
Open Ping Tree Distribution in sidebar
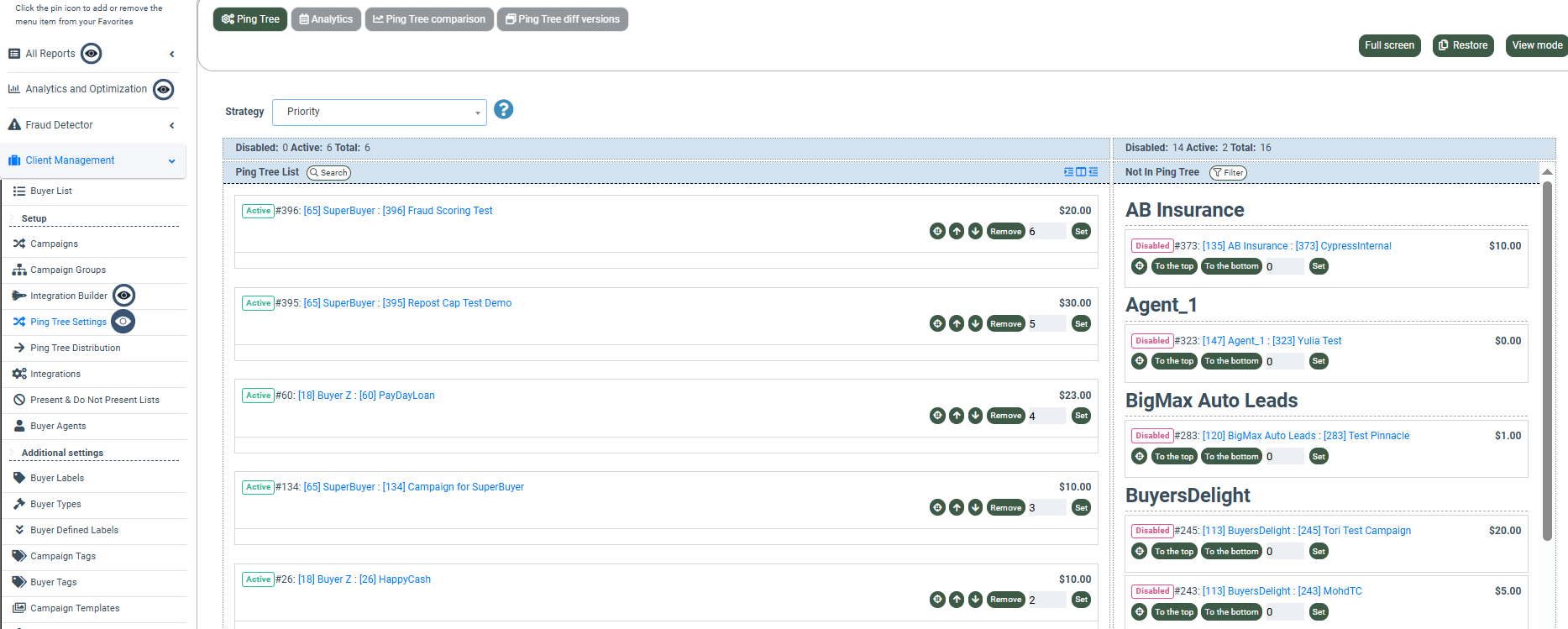point(76,348)
